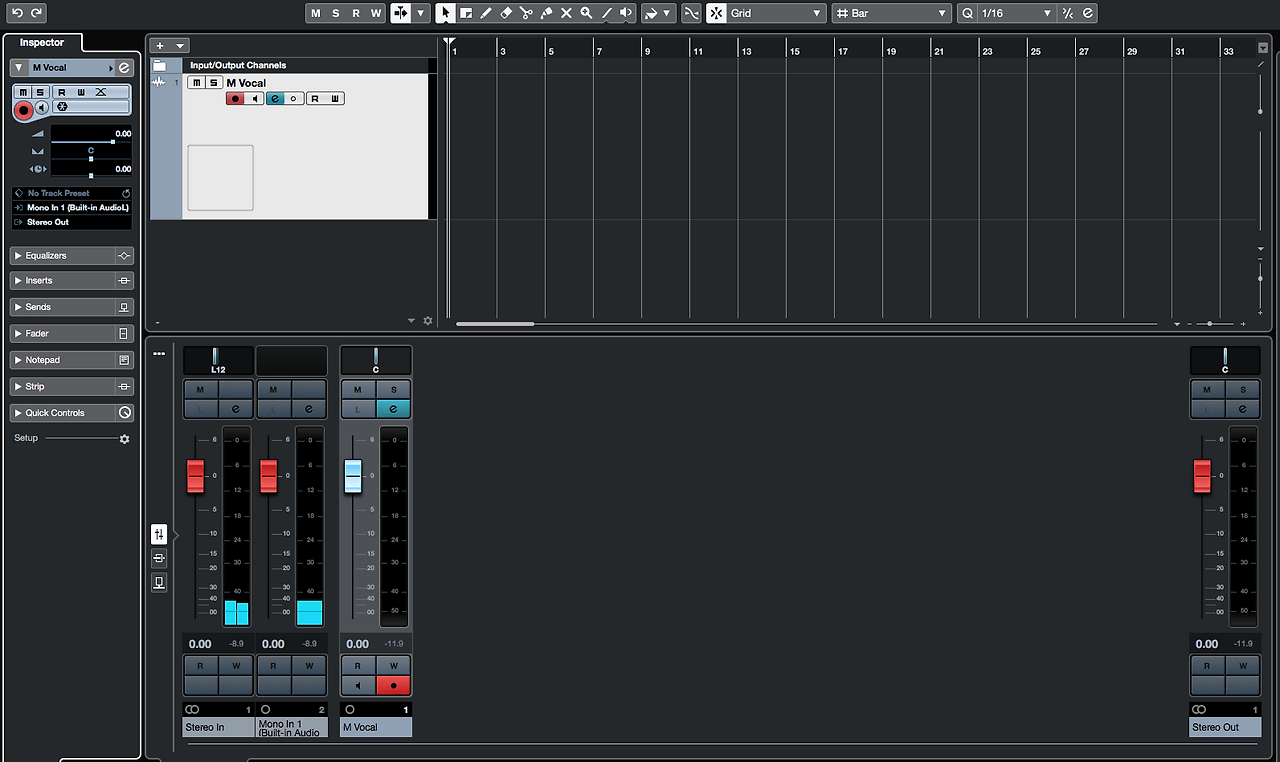Screen dimensions: 1280x762
Task: Click the Color tool paint bucket
Action: (x=650, y=13)
